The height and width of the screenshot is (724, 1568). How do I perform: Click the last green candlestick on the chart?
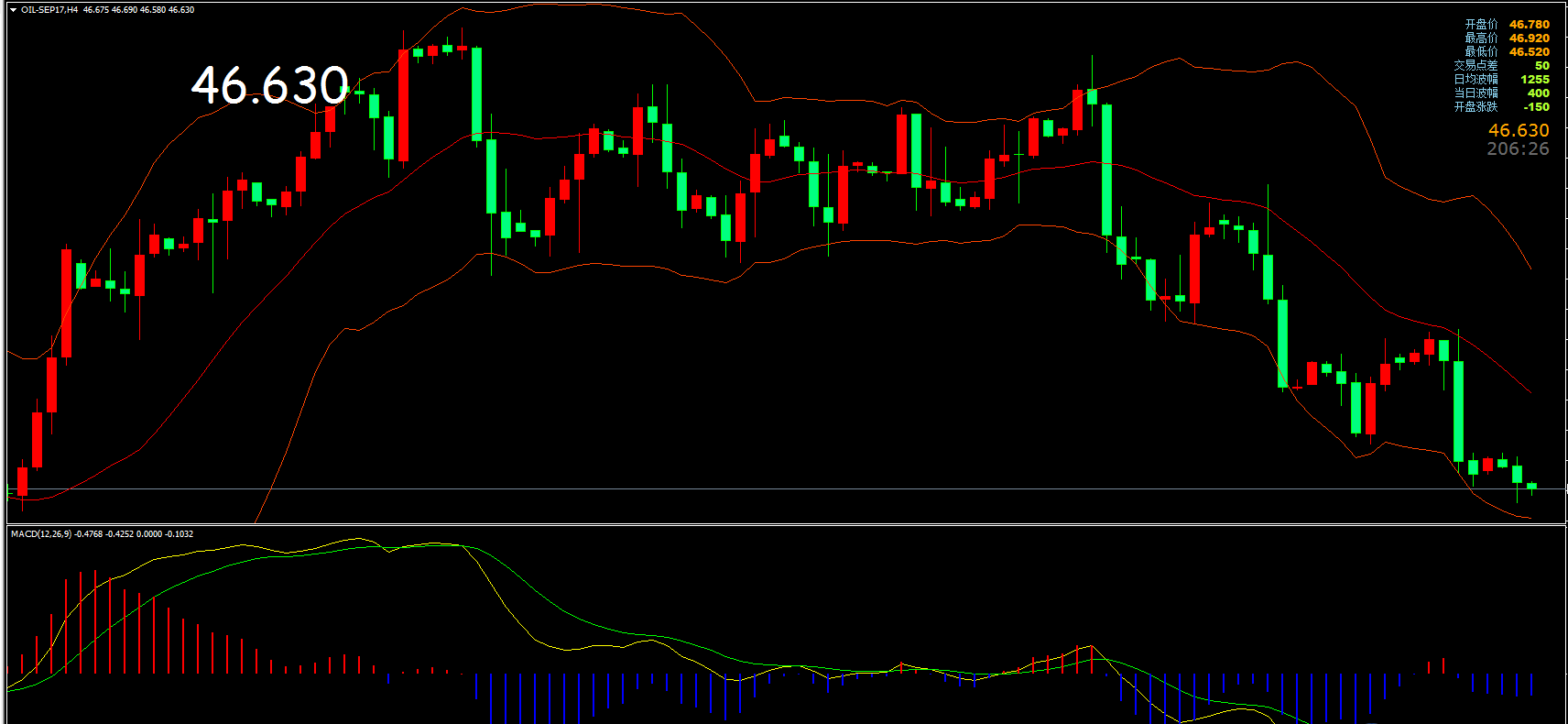point(1531,487)
